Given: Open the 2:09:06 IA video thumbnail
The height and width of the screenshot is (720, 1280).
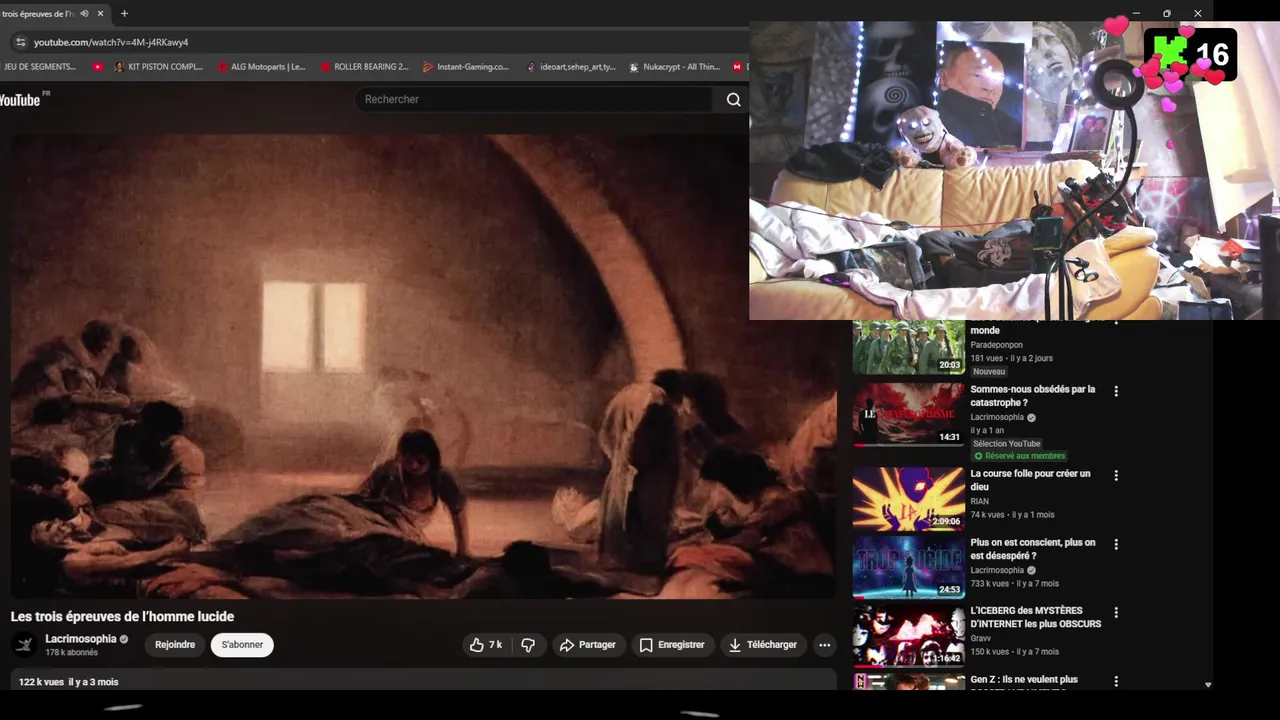Looking at the screenshot, I should point(908,498).
